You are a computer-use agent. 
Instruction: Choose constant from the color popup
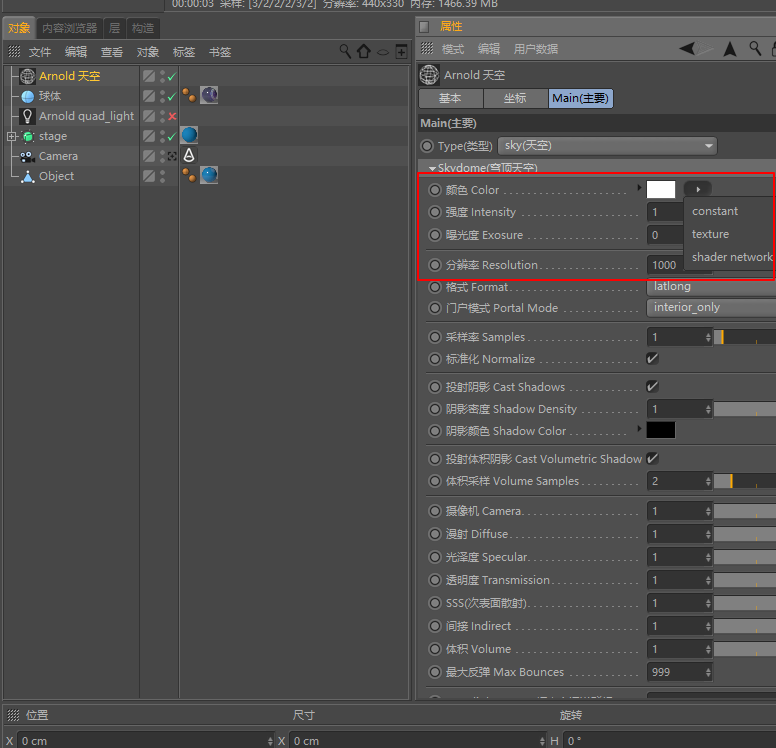tap(715, 211)
